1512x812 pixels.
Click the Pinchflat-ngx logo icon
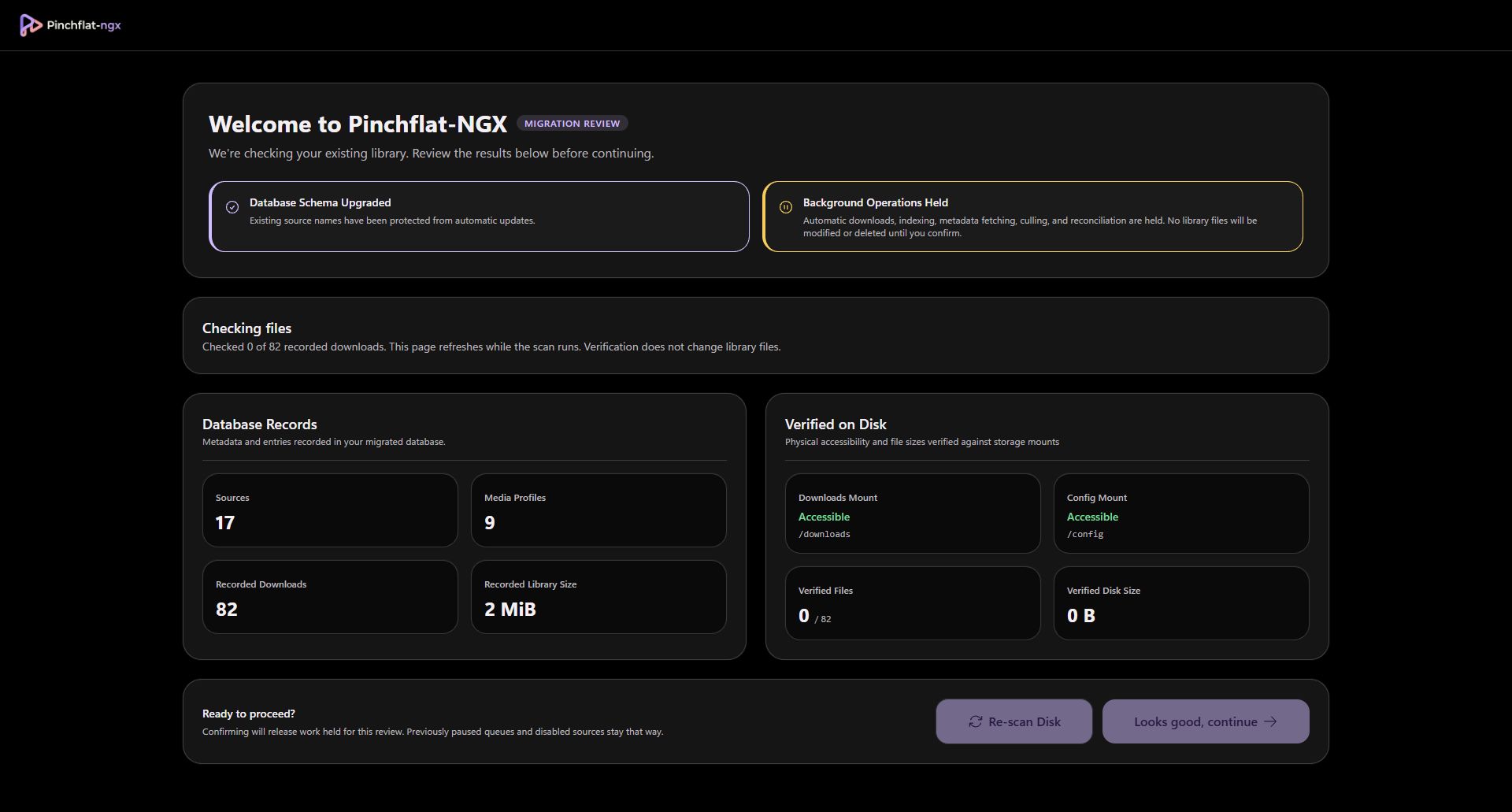pyautogui.click(x=31, y=25)
